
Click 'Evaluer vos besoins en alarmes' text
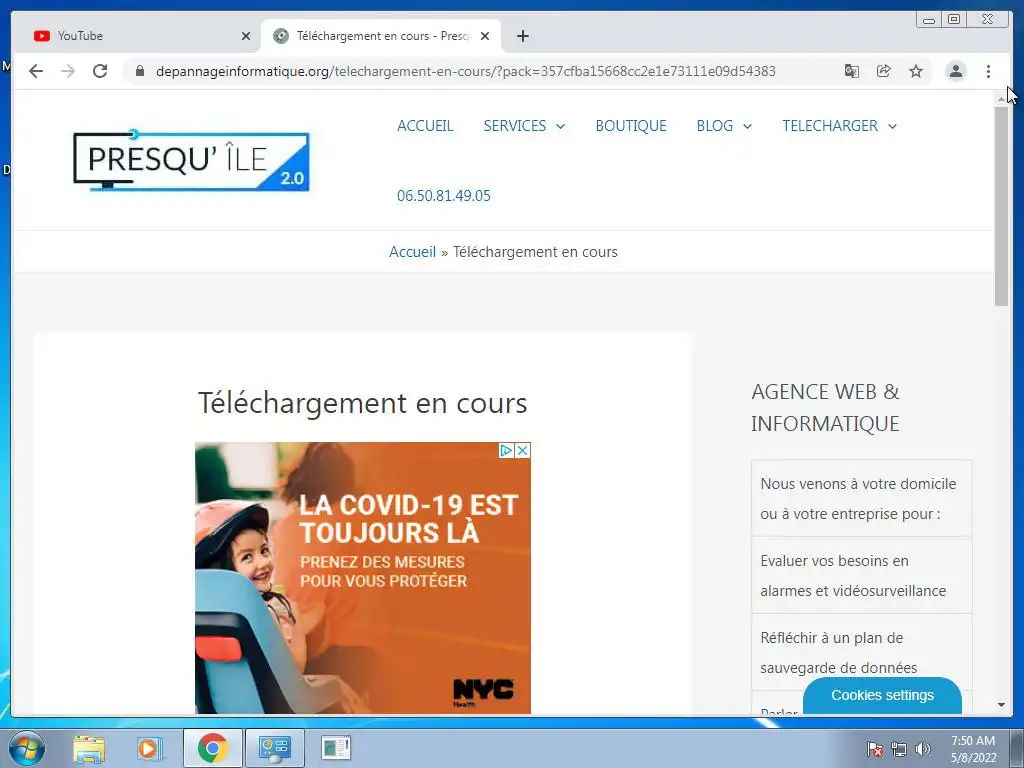pos(853,575)
